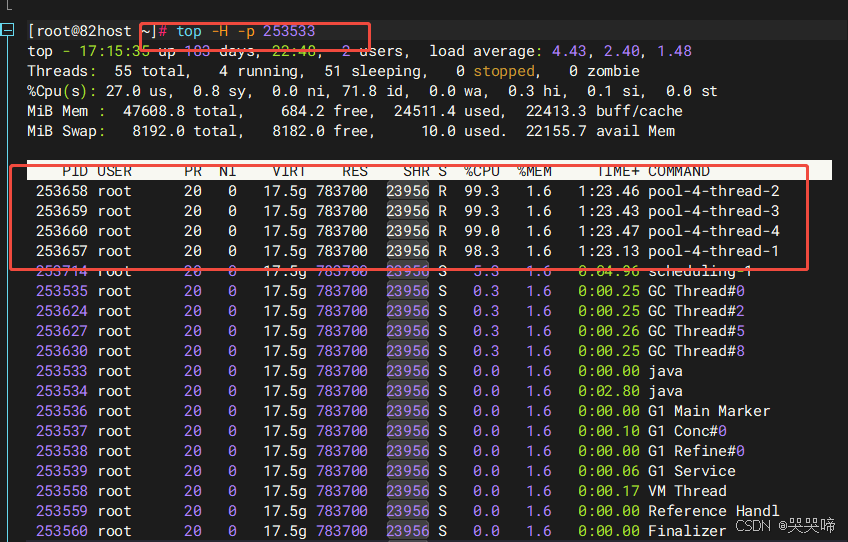Viewport: 848px width, 542px height.
Task: Select load average value 4.43
Action: pyautogui.click(x=568, y=51)
